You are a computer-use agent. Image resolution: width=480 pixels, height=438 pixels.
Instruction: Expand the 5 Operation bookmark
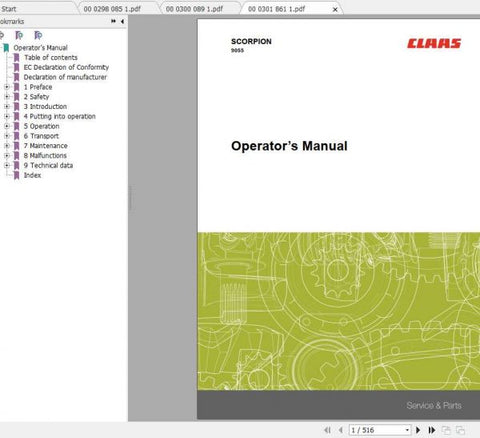pyautogui.click(x=7, y=126)
